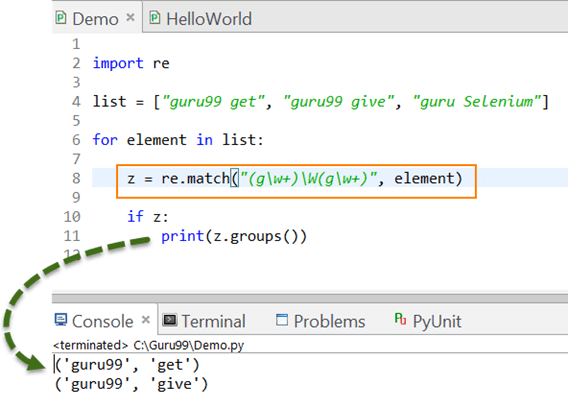Click the Problems panel icon
Image resolution: width=568 pixels, height=408 pixels.
pyautogui.click(x=282, y=320)
